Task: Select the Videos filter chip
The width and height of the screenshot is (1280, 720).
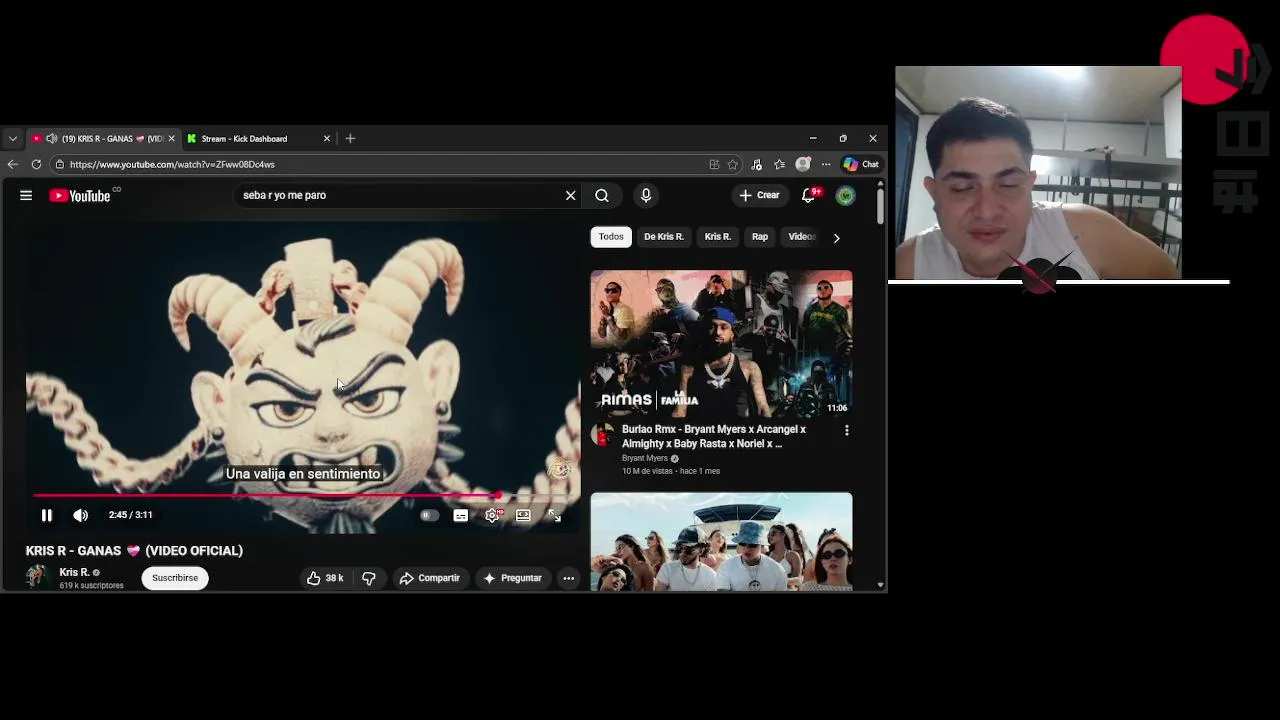Action: pos(802,237)
